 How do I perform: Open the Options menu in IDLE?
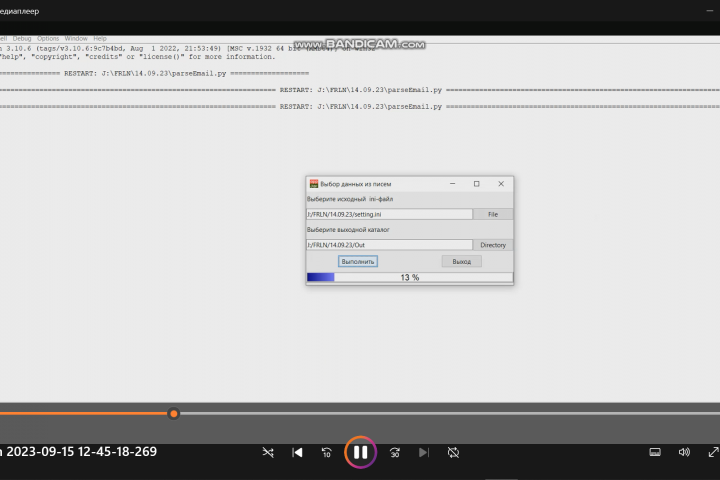pos(48,39)
